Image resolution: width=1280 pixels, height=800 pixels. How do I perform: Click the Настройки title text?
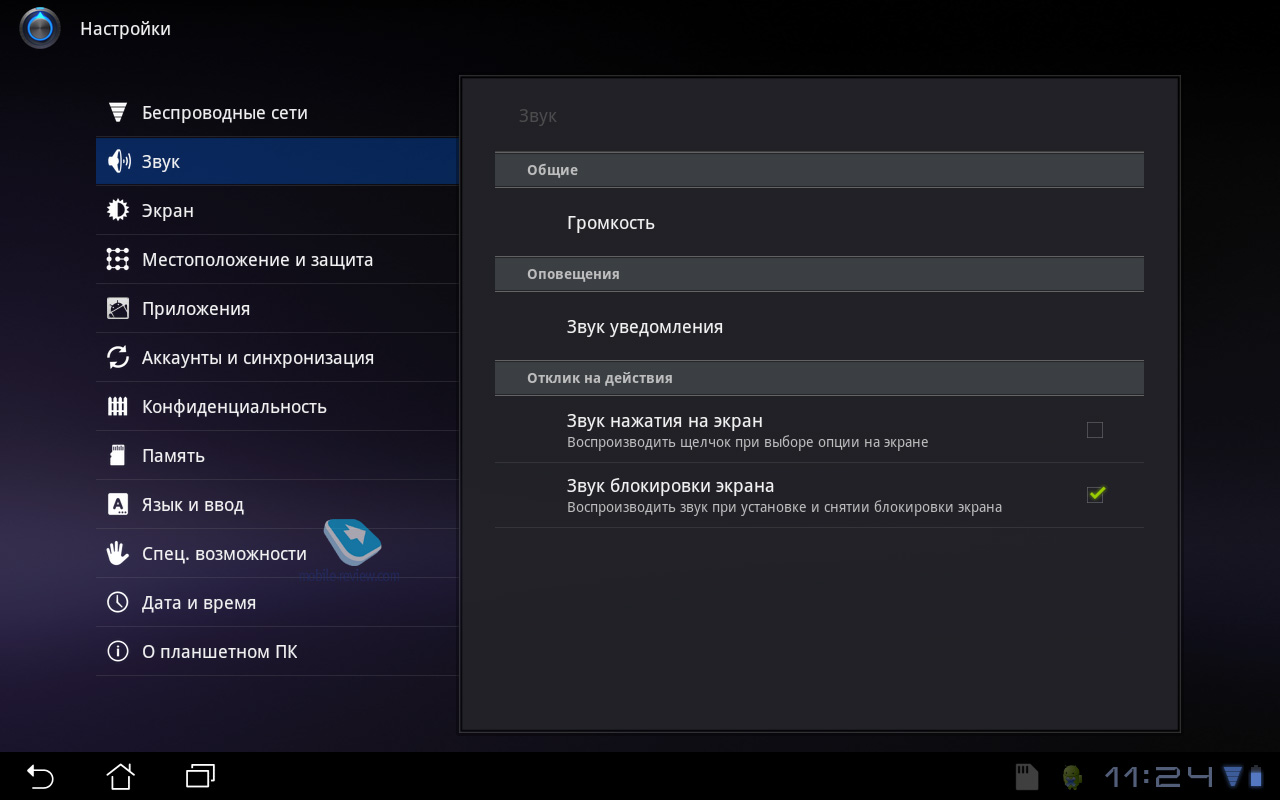pyautogui.click(x=125, y=29)
